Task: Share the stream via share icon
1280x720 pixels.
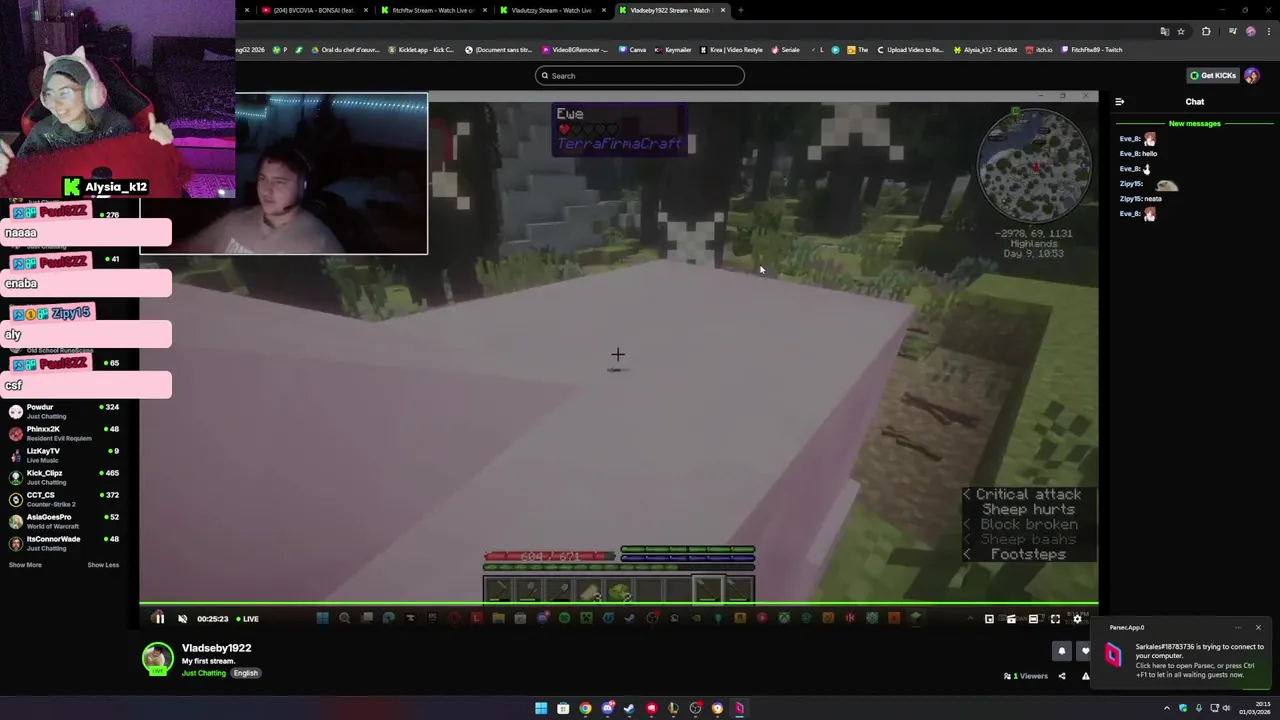Action: pyautogui.click(x=1062, y=676)
